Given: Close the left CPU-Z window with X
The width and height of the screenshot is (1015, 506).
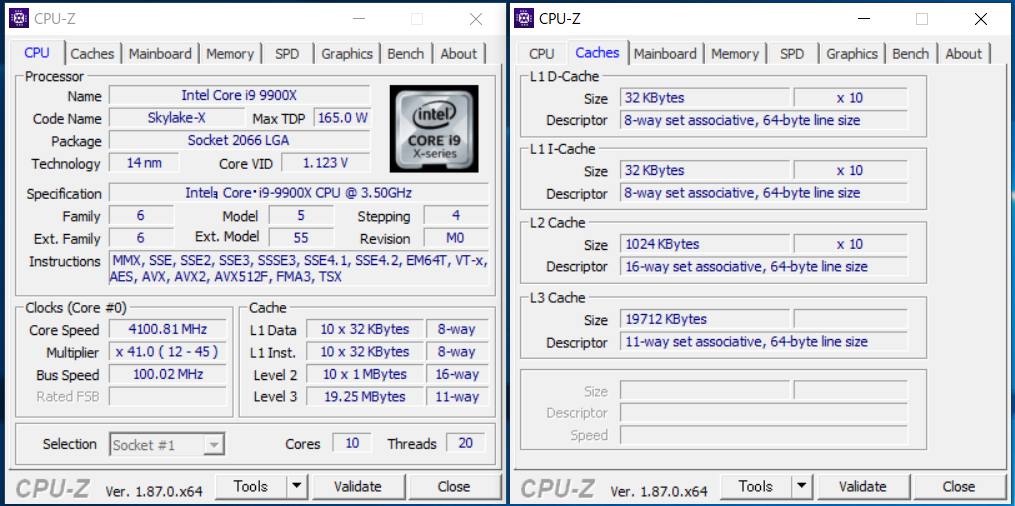Looking at the screenshot, I should pos(476,19).
